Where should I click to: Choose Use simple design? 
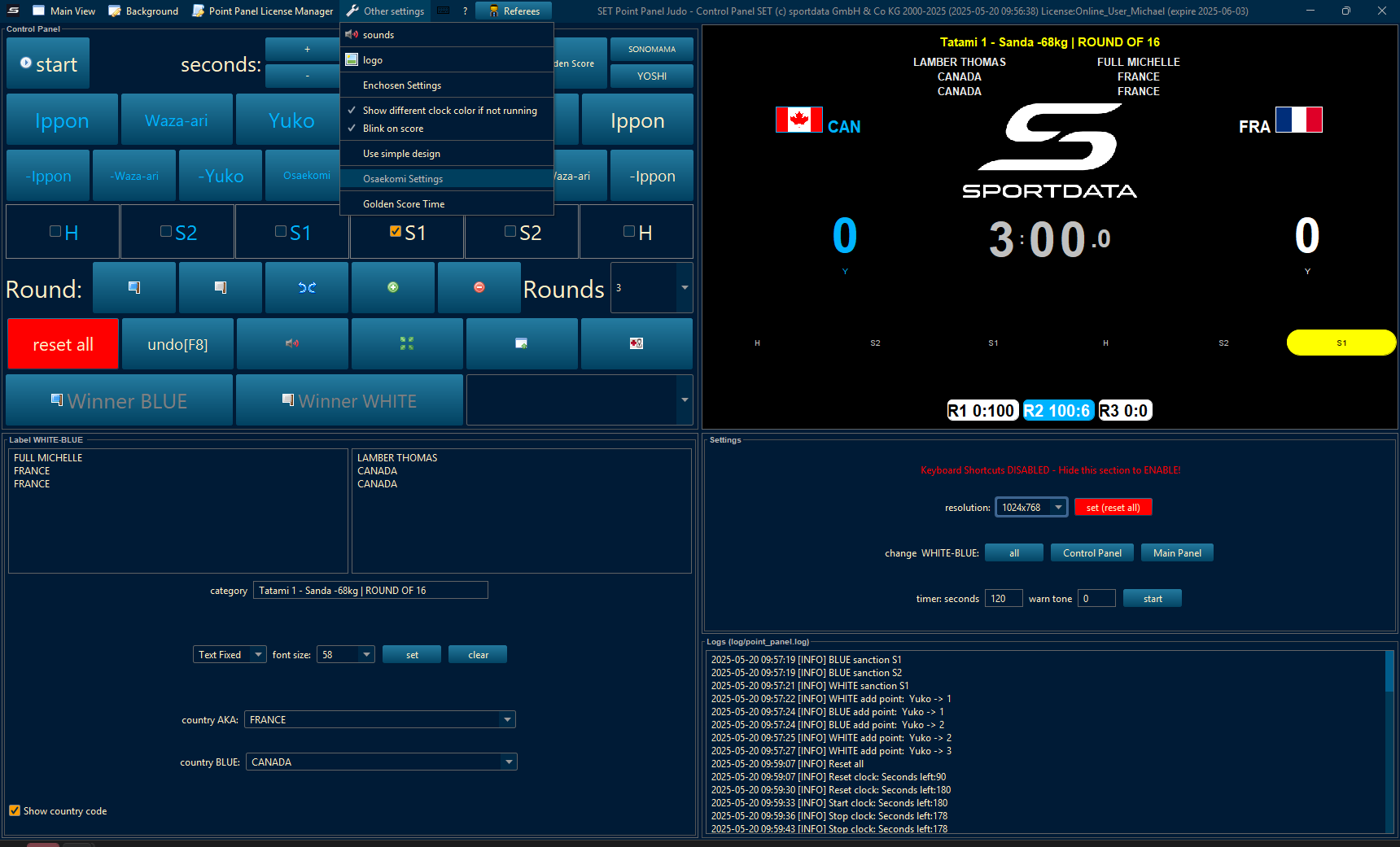[x=447, y=154]
